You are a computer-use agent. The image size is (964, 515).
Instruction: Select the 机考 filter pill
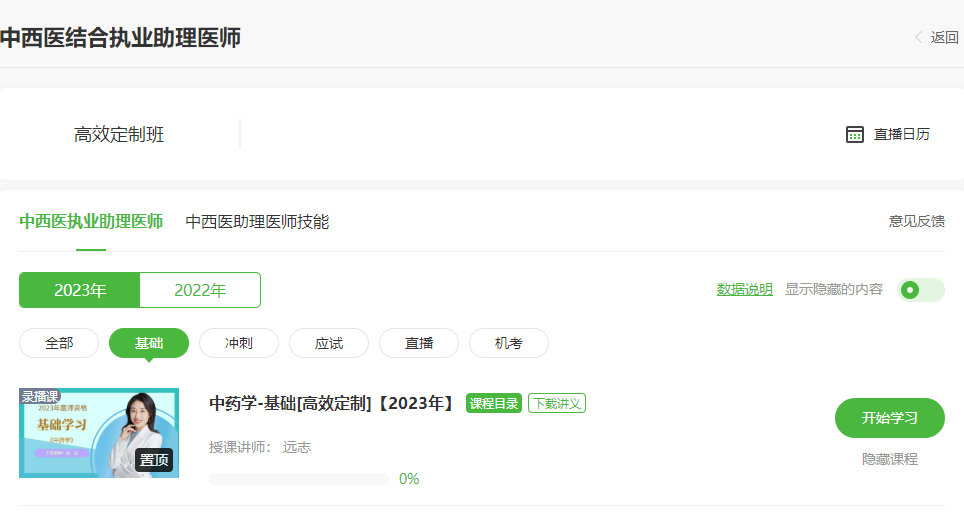coord(509,343)
